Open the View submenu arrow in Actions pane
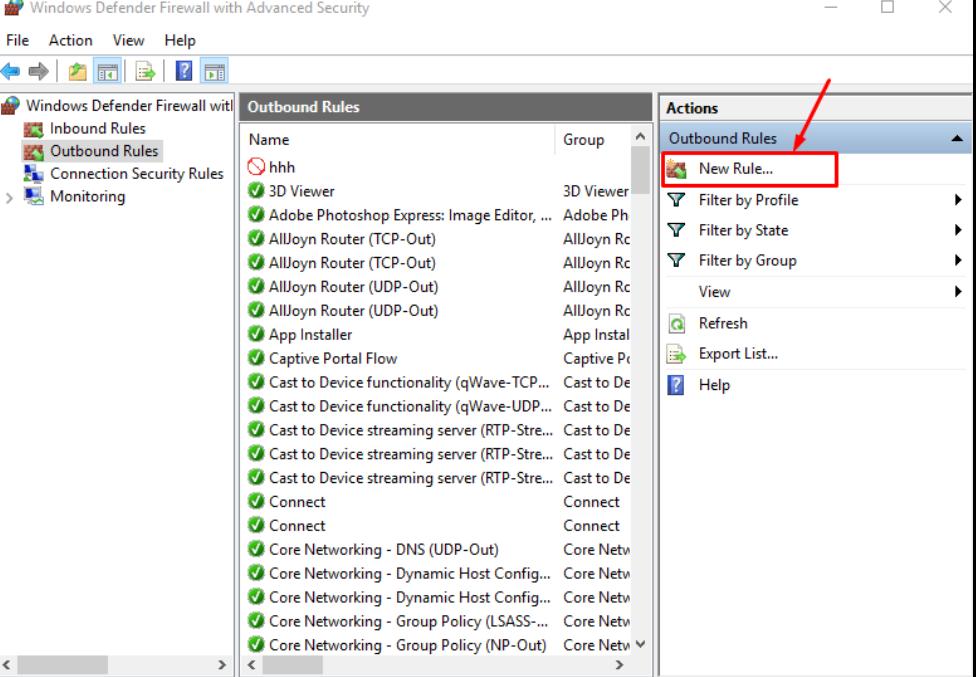Image resolution: width=976 pixels, height=677 pixels. pos(959,291)
